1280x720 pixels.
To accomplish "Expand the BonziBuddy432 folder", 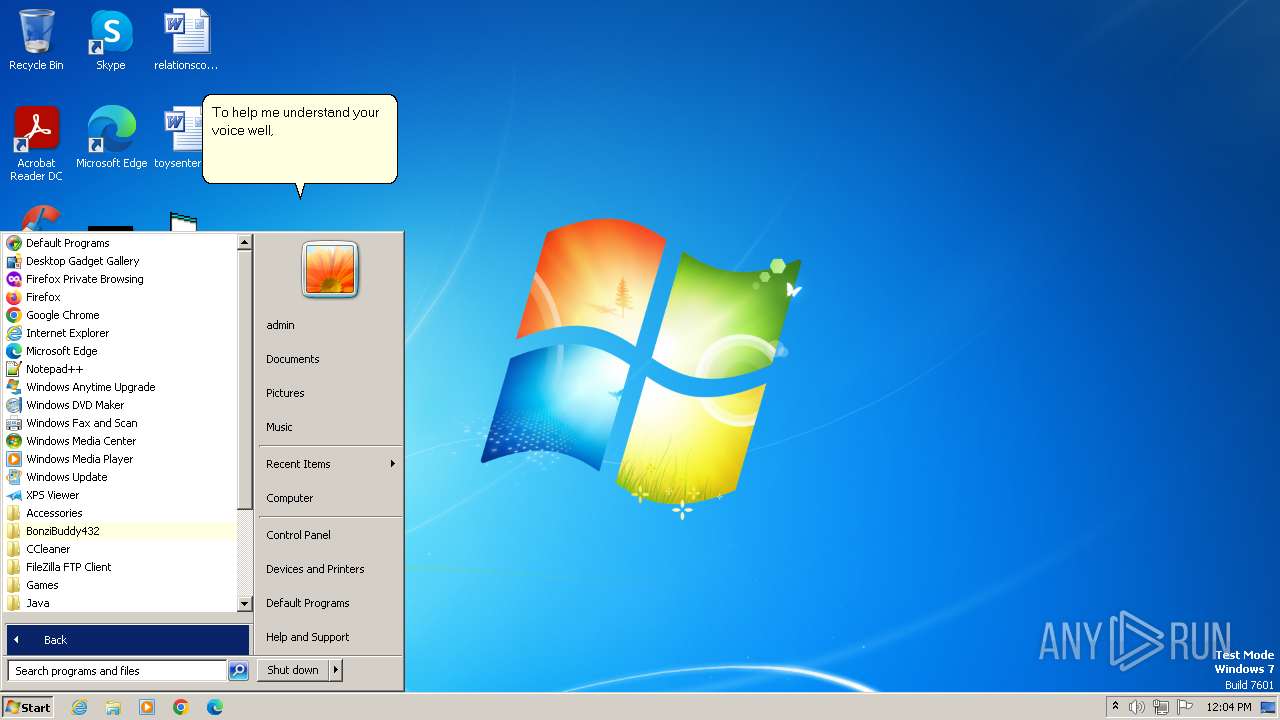I will click(121, 531).
